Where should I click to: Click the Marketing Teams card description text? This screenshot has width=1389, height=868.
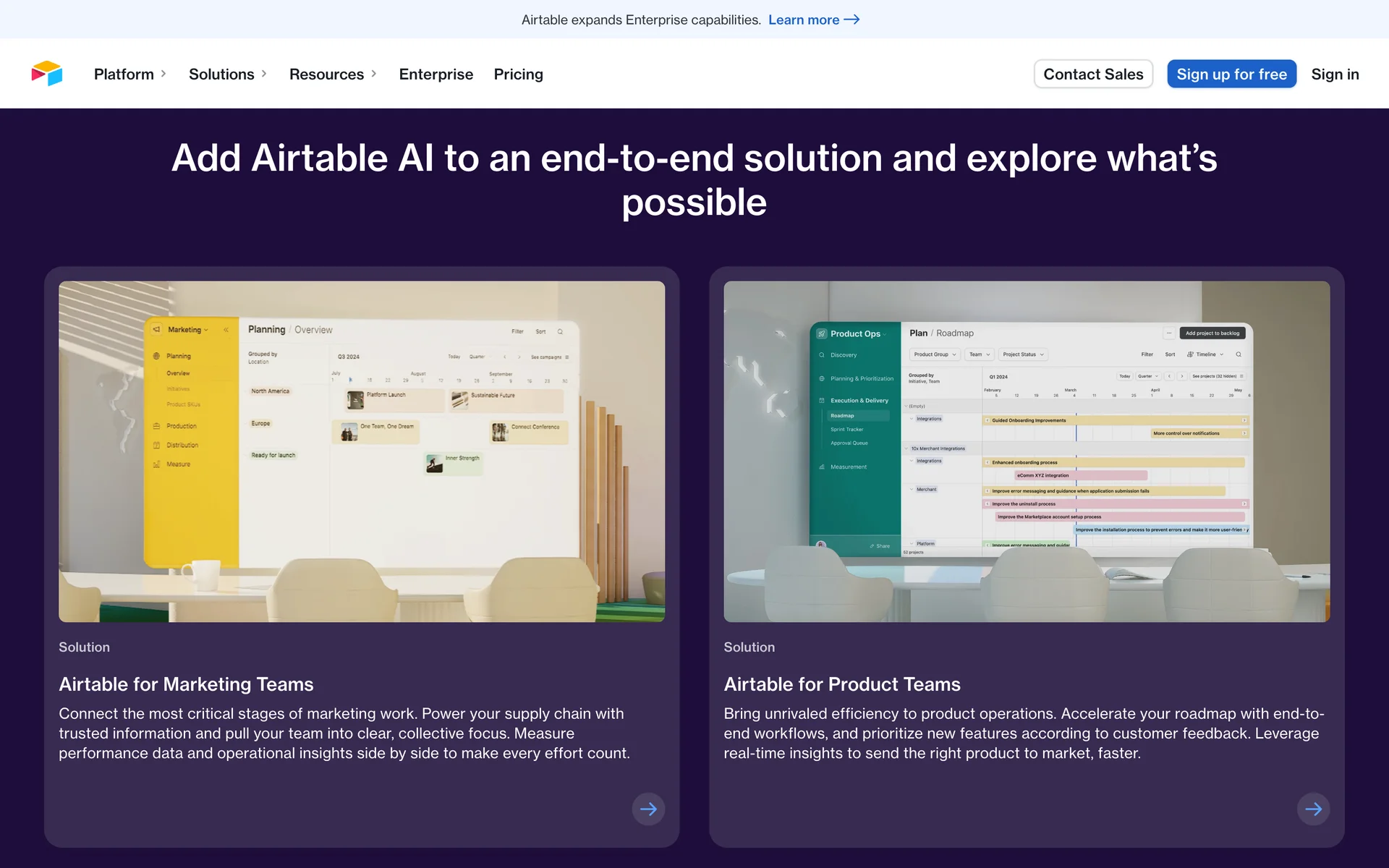click(344, 733)
